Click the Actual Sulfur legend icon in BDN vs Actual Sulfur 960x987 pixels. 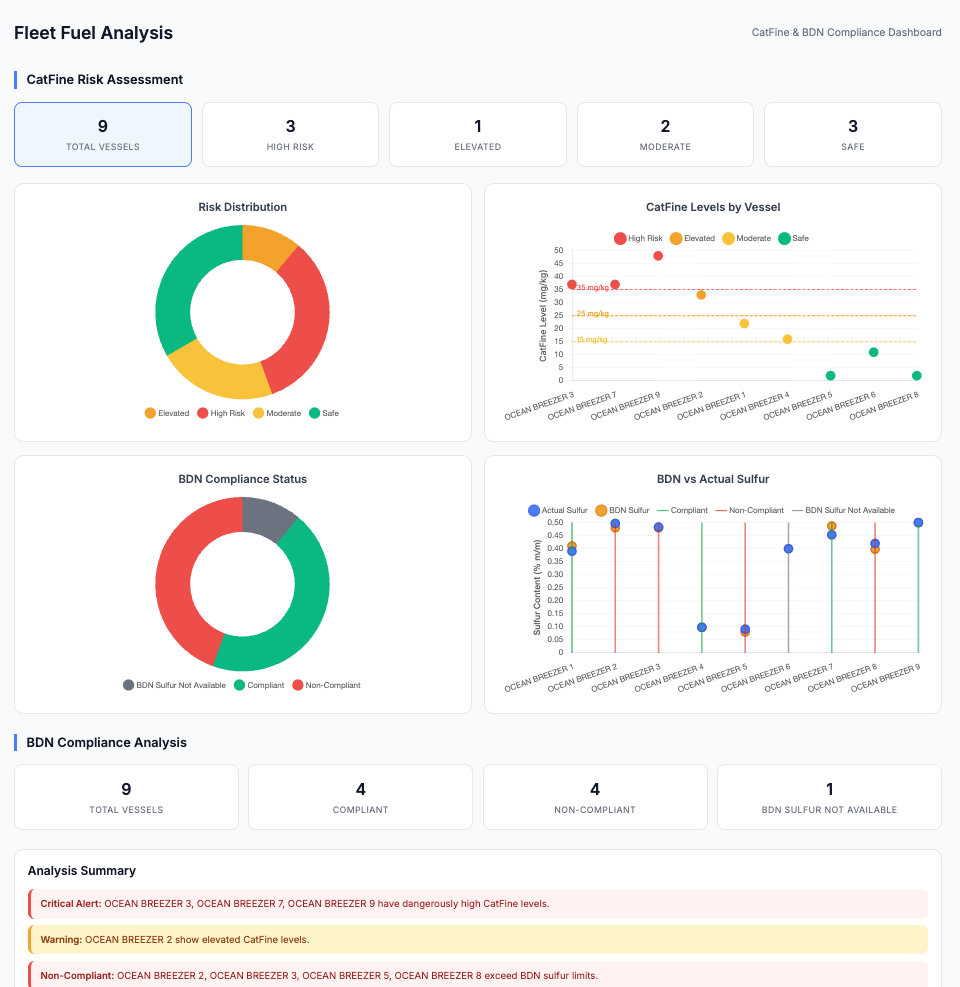pos(535,510)
